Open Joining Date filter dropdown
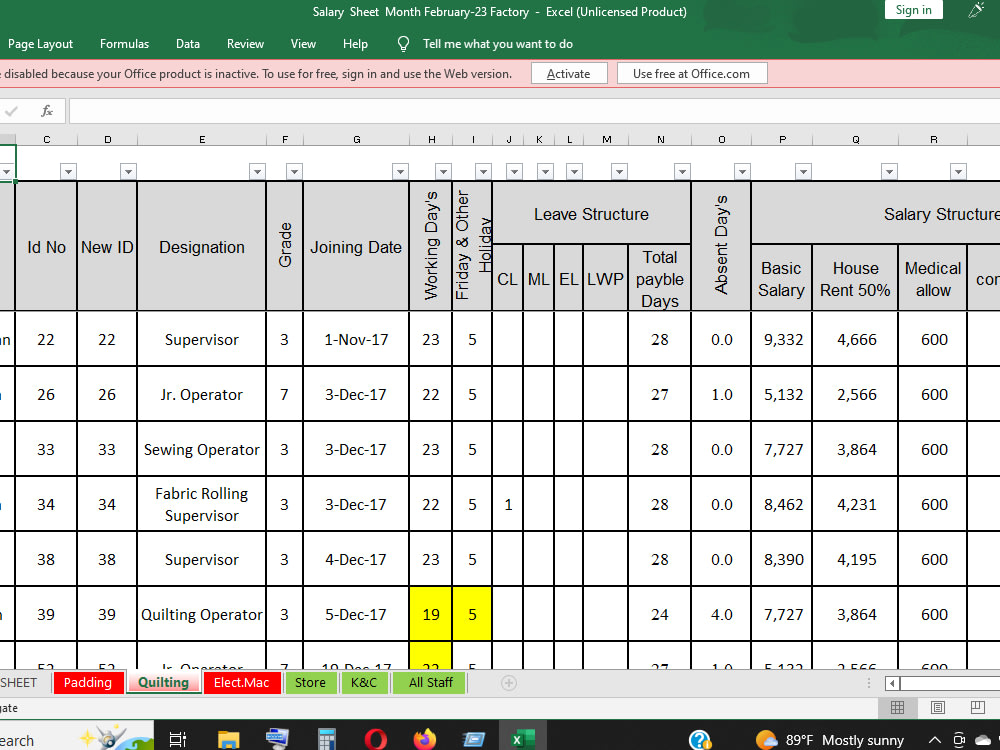1000x750 pixels. click(400, 172)
